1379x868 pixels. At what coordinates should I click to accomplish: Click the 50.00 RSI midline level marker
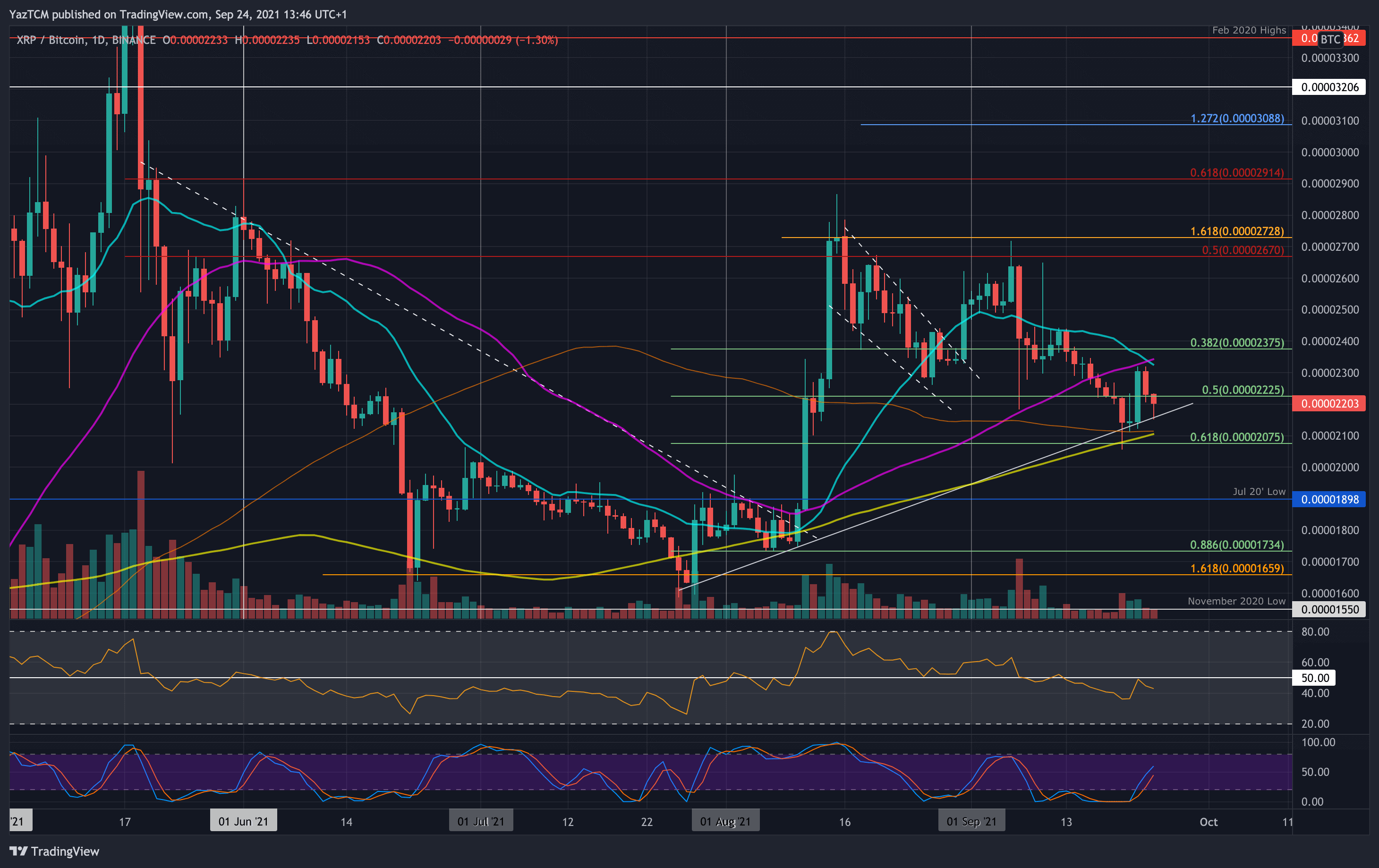coord(1314,678)
